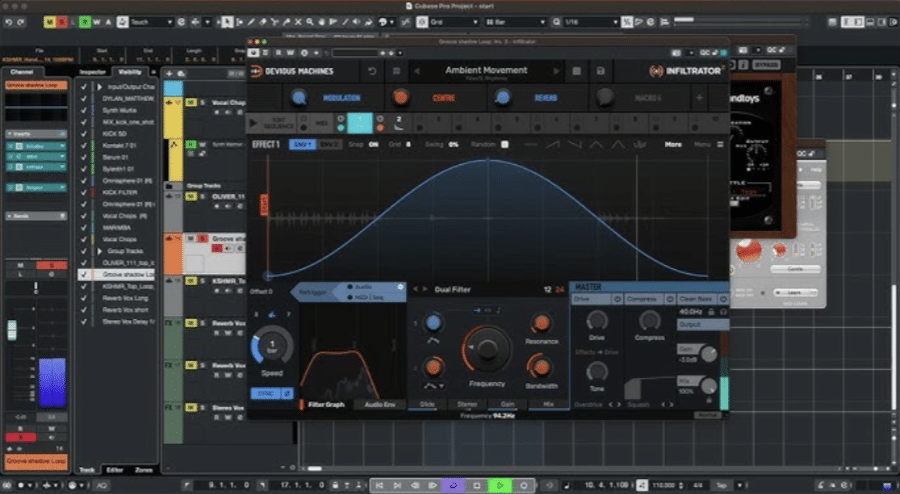The image size is (900, 494).
Task: Click the Stop transport button
Action: click(477, 485)
